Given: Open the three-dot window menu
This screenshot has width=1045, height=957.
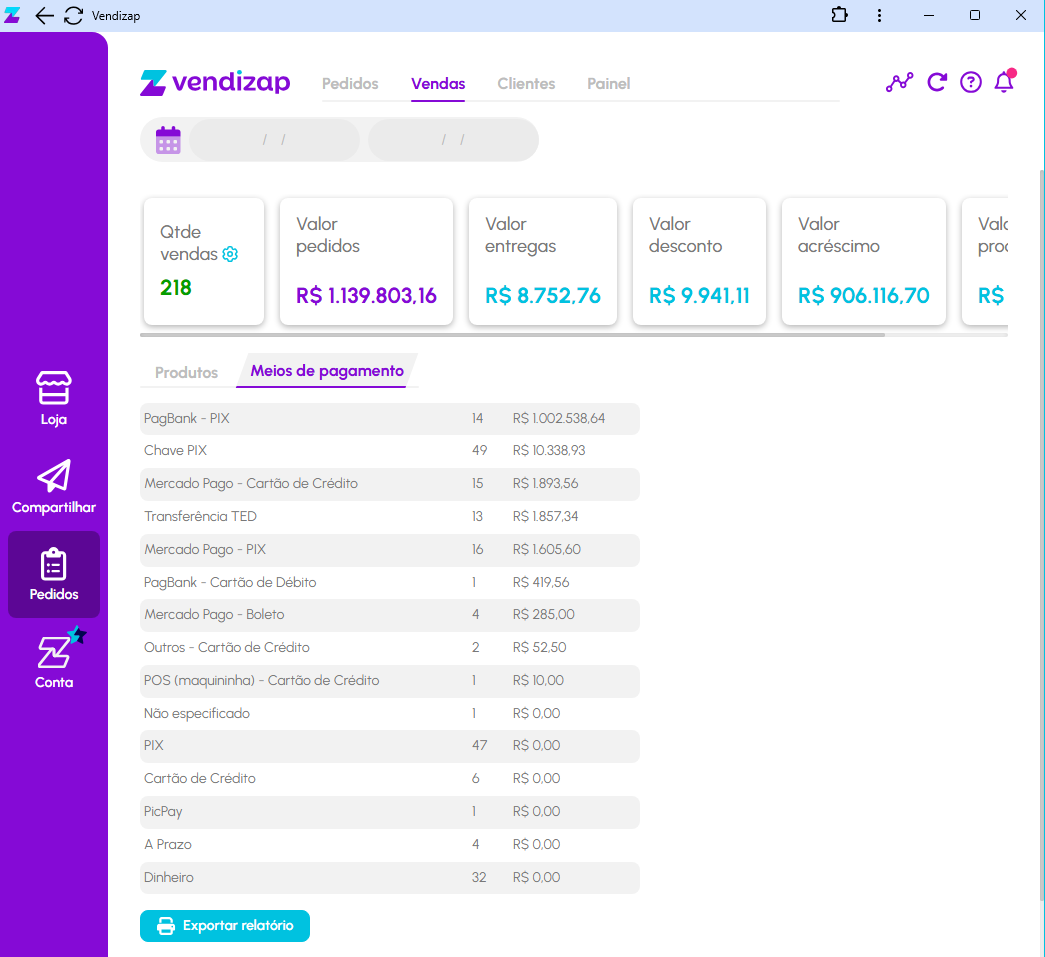Looking at the screenshot, I should point(879,15).
